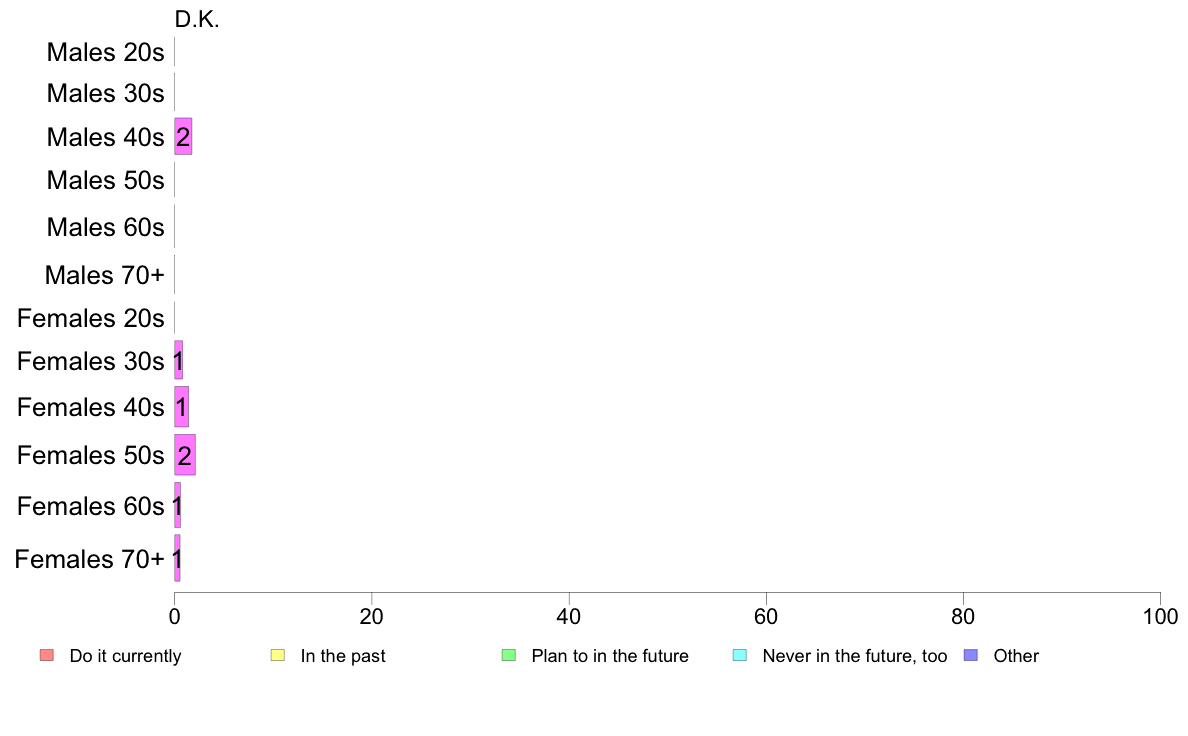This screenshot has height=736, width=1188.
Task: Select the Females 50s magenta bar
Action: pos(185,455)
